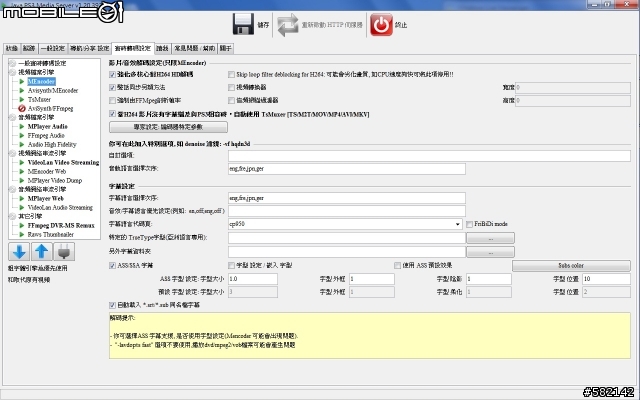Click the browse button for alternate subtitles folder
Viewport: 640px width, 400px height.
490,252
